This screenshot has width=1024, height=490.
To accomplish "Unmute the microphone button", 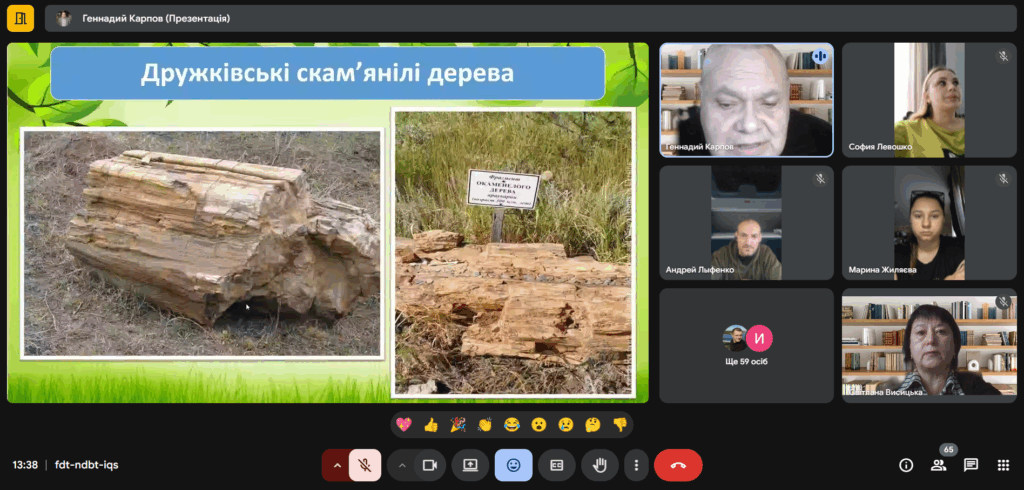I will pos(366,465).
